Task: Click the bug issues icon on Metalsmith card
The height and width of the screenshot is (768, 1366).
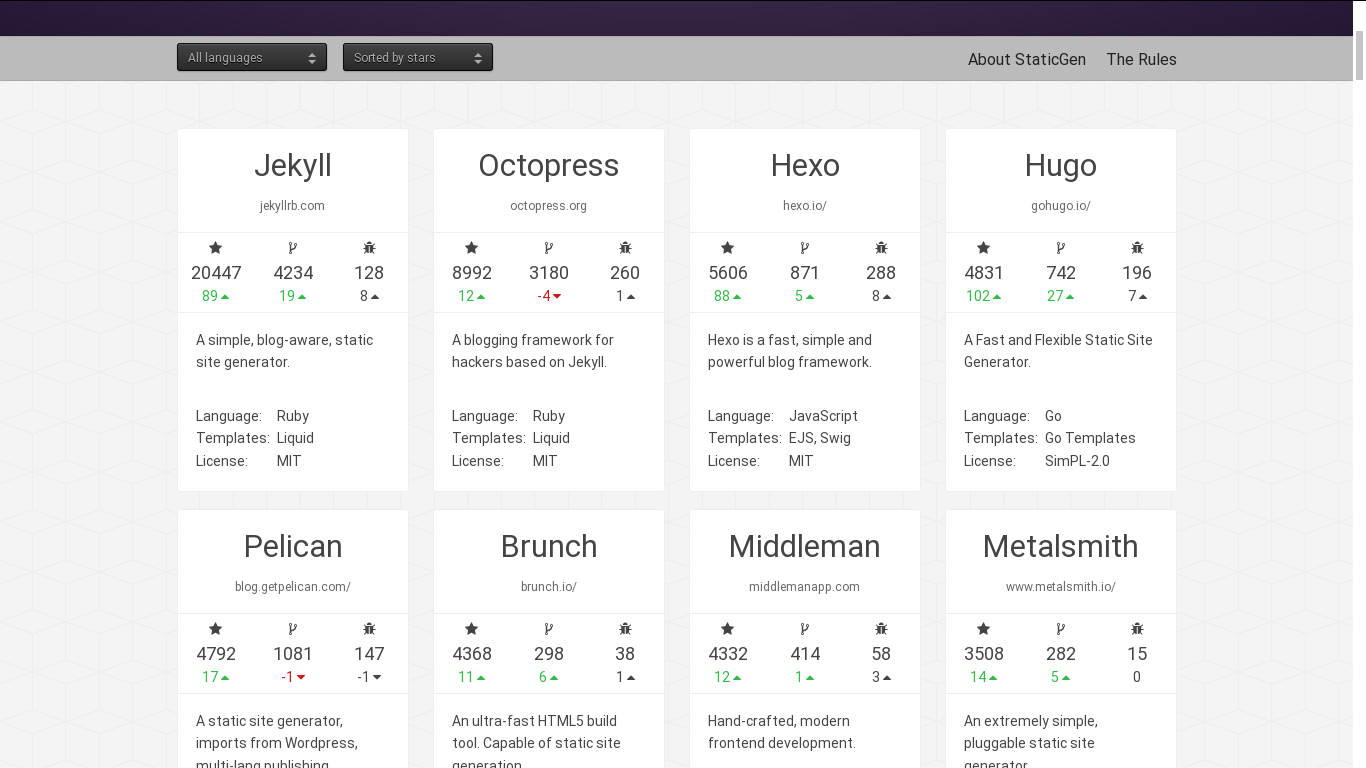Action: (1137, 629)
